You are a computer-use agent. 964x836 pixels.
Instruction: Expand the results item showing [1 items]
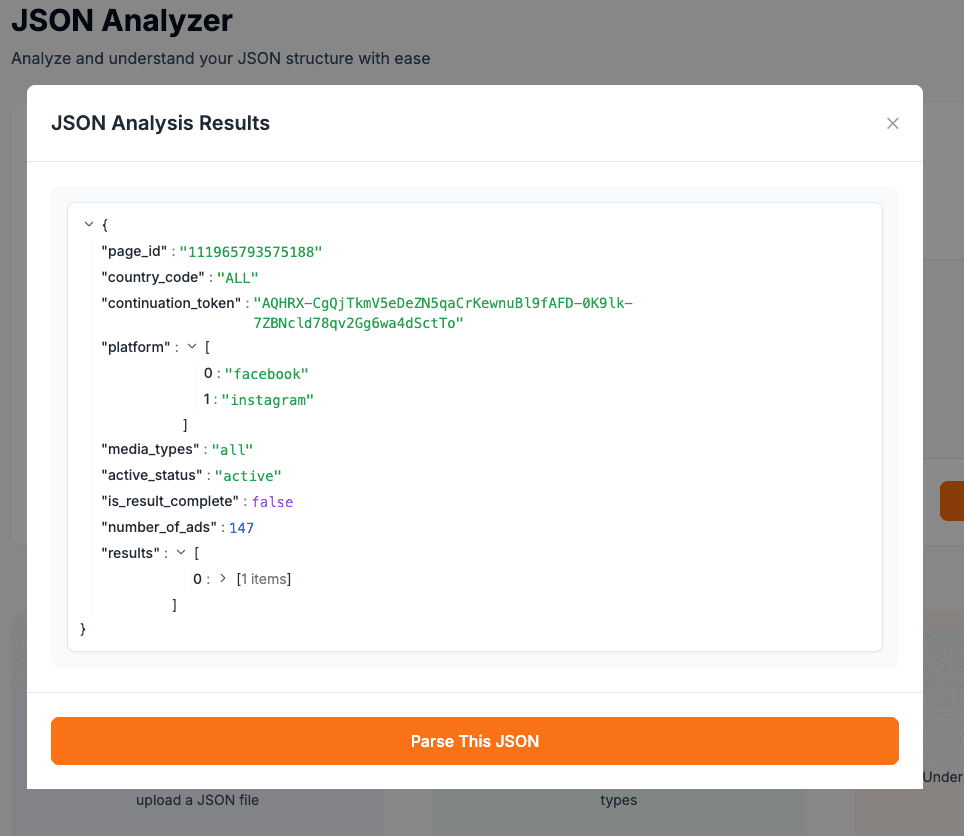click(222, 578)
